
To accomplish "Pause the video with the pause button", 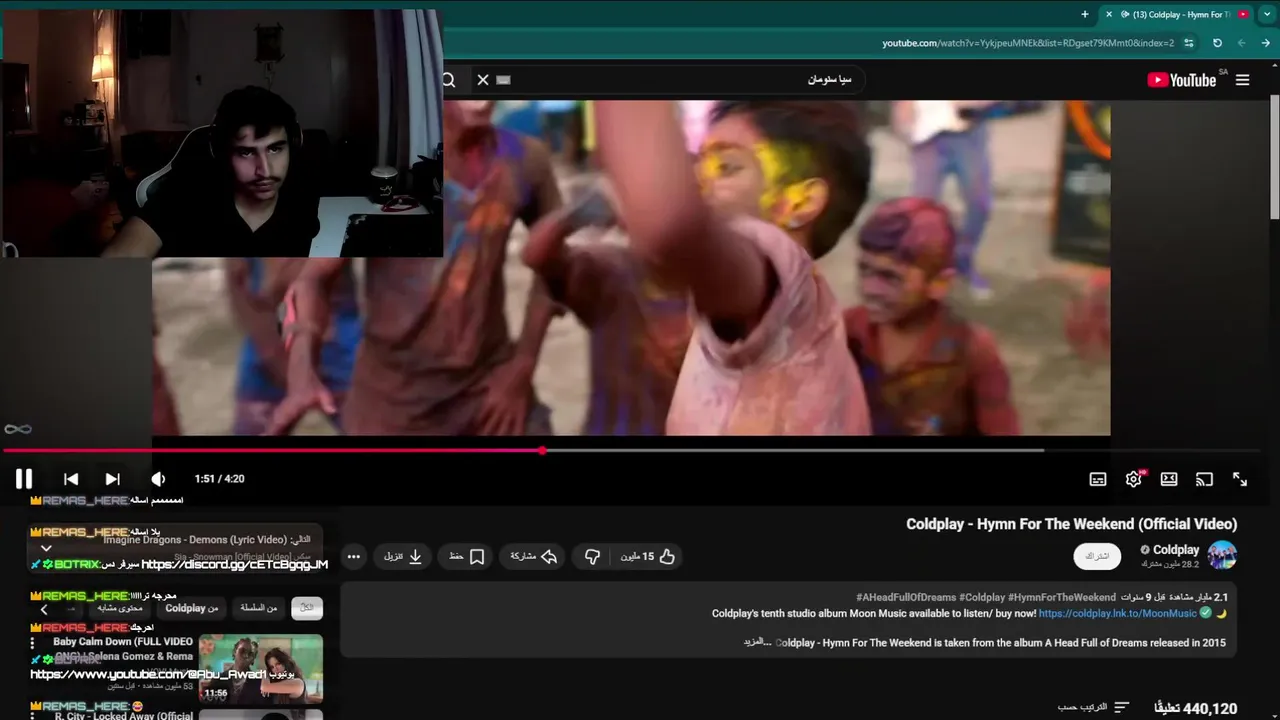I will pos(24,479).
